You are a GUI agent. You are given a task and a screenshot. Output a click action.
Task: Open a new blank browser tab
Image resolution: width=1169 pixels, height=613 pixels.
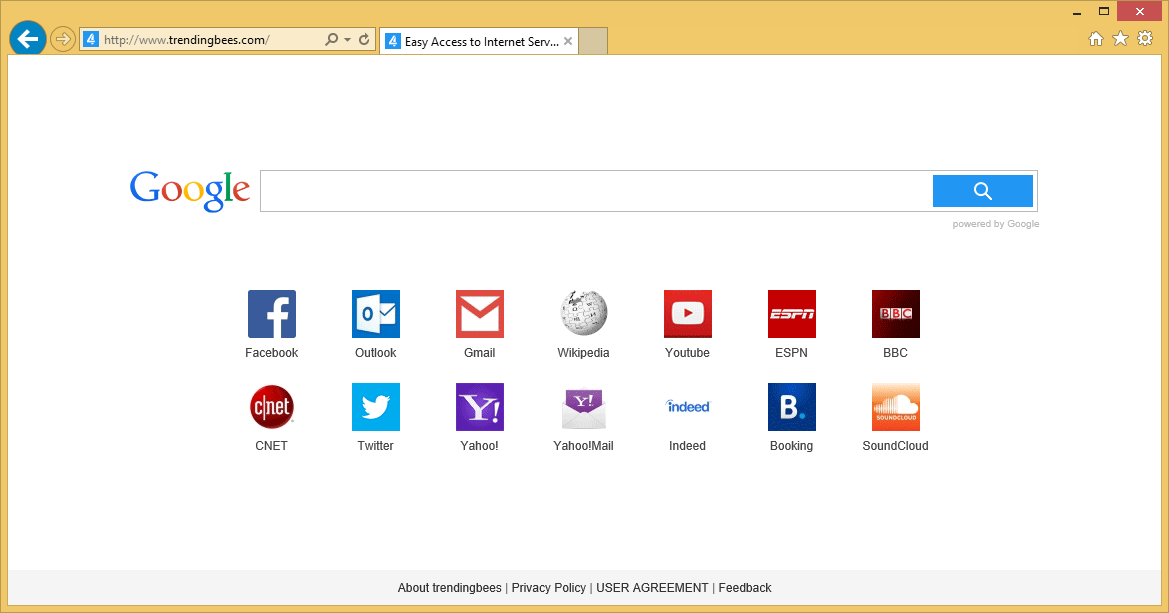[594, 42]
